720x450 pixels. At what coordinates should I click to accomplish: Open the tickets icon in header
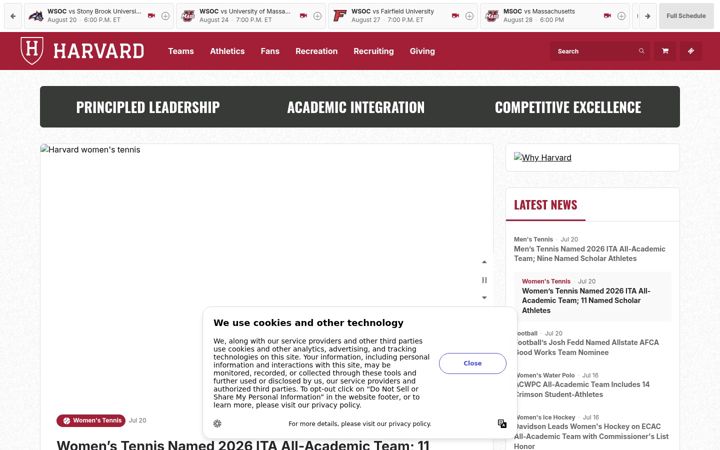[691, 51]
